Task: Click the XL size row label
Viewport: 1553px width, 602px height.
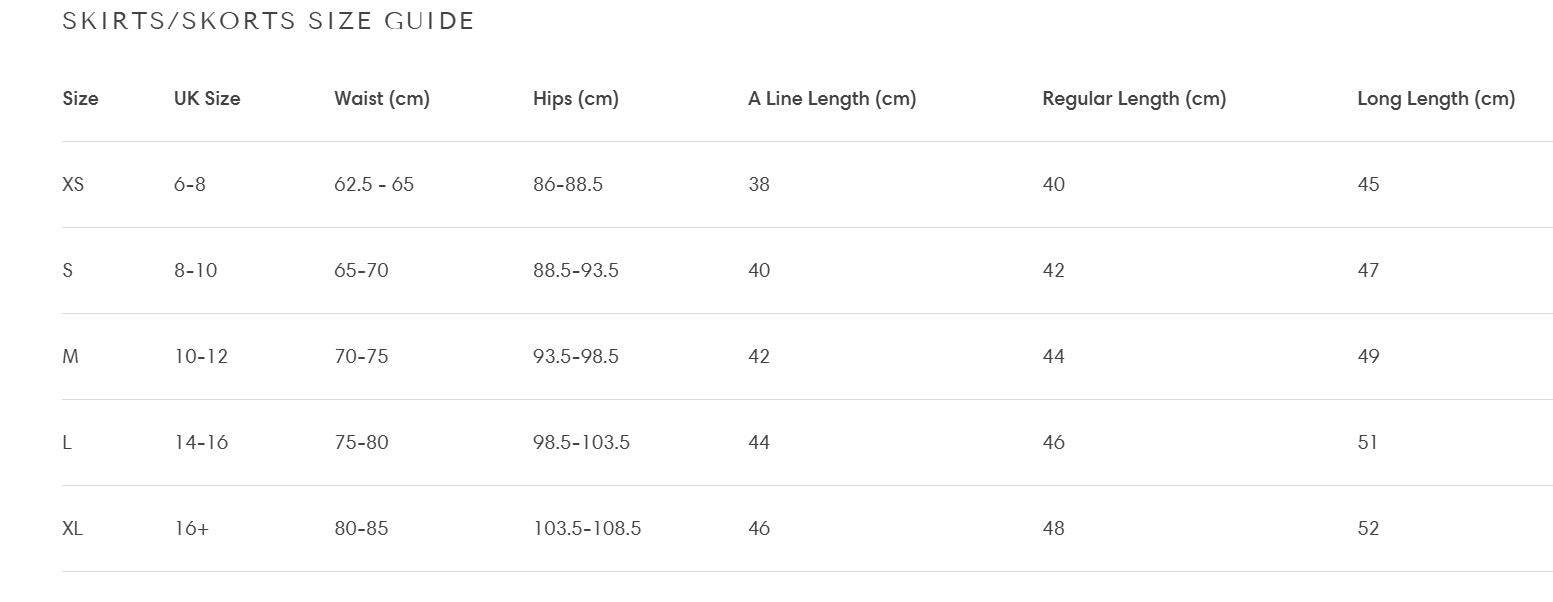Action: click(x=72, y=529)
